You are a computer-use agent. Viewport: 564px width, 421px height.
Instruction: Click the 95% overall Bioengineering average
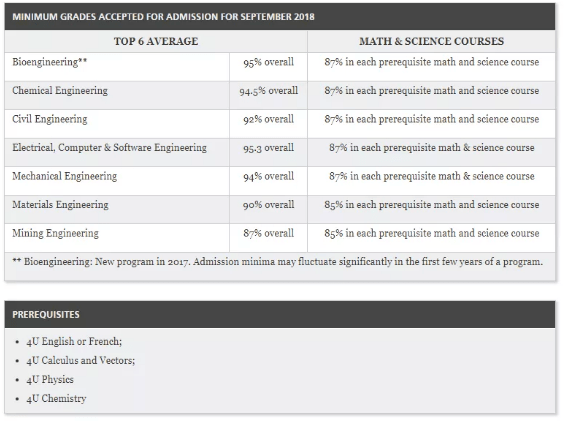268,62
